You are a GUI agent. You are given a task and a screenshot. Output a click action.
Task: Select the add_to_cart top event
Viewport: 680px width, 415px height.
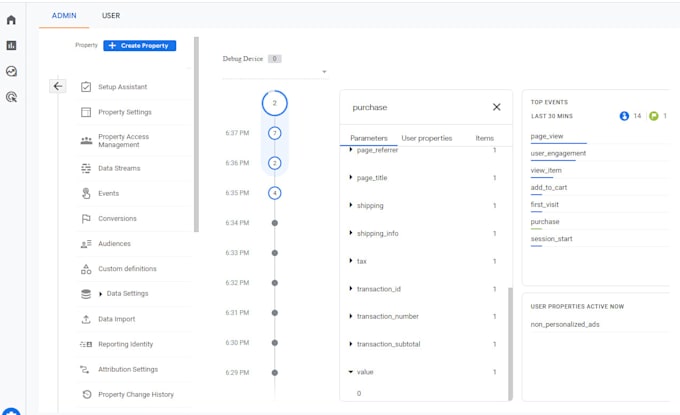click(549, 187)
